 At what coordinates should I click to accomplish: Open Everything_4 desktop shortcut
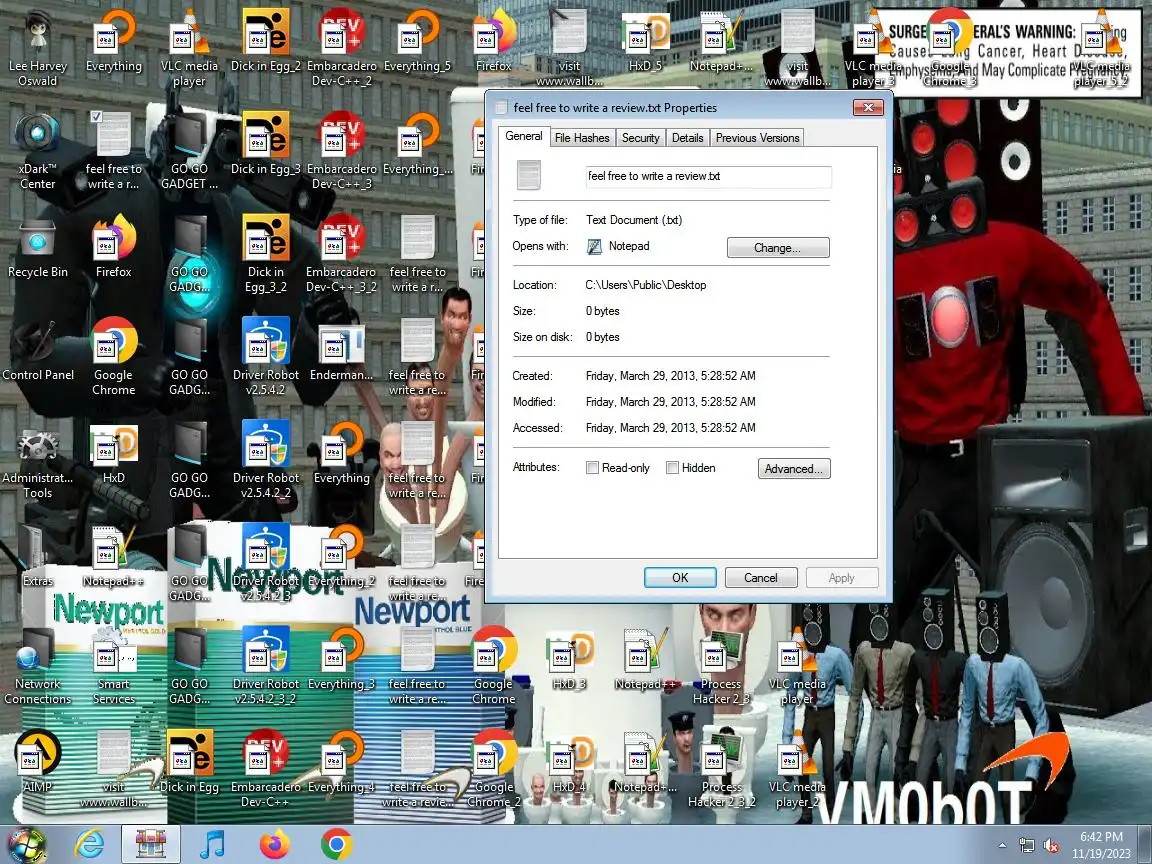click(x=342, y=760)
